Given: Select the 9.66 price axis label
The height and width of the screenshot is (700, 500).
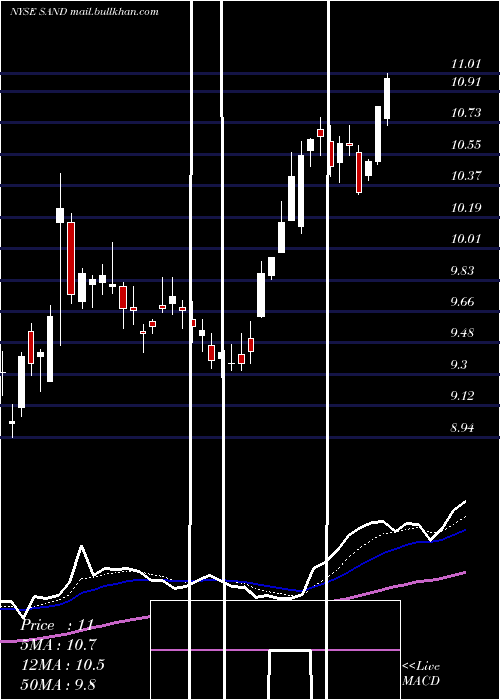Looking at the screenshot, I should 462,302.
